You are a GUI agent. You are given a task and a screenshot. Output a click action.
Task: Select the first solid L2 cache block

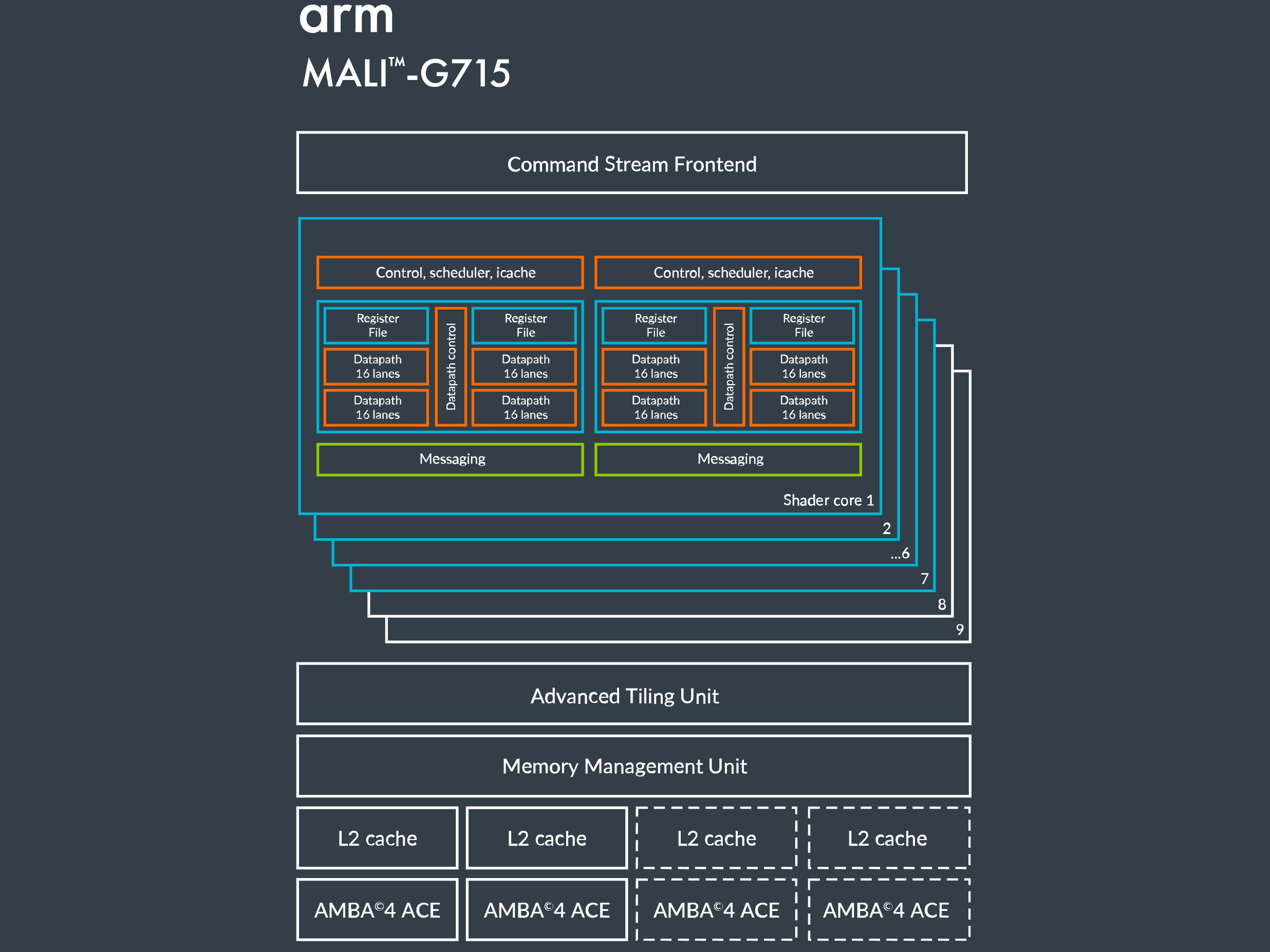pos(377,839)
